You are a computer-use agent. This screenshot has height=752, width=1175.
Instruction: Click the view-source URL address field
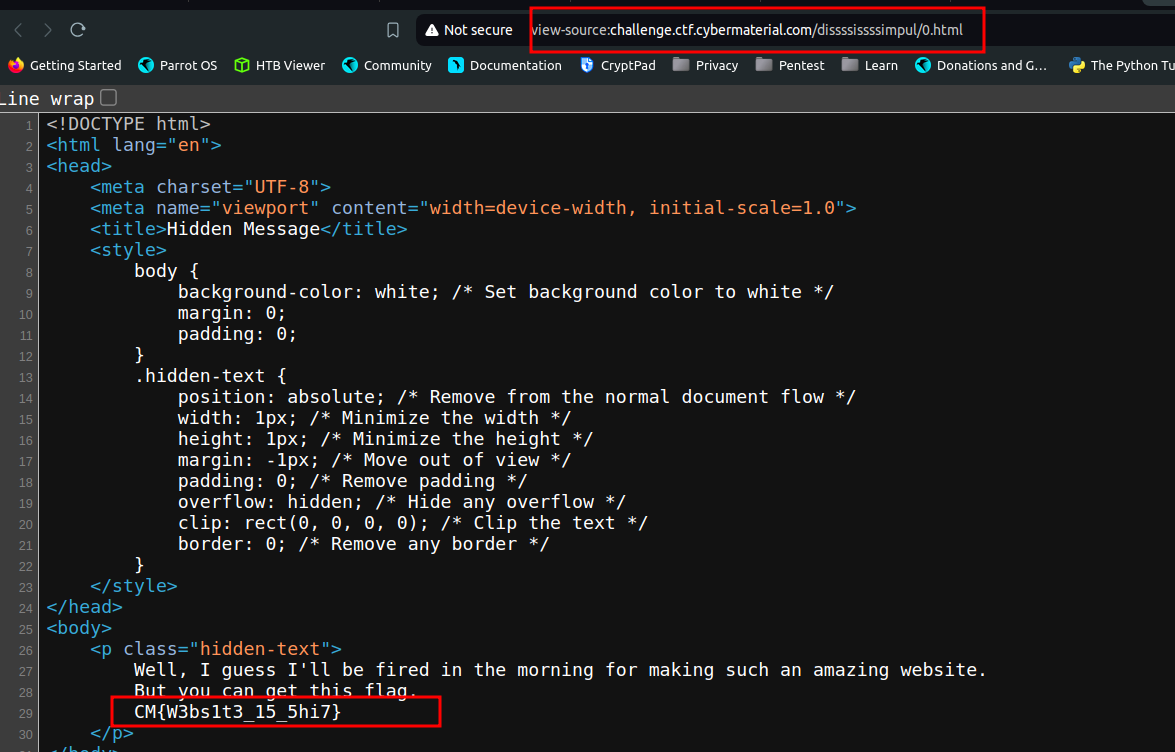point(747,30)
